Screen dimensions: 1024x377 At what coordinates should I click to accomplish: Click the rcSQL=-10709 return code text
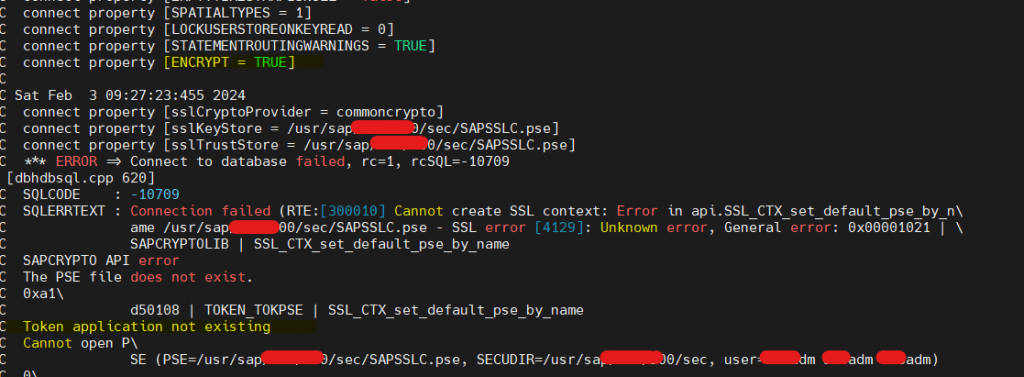coord(460,161)
